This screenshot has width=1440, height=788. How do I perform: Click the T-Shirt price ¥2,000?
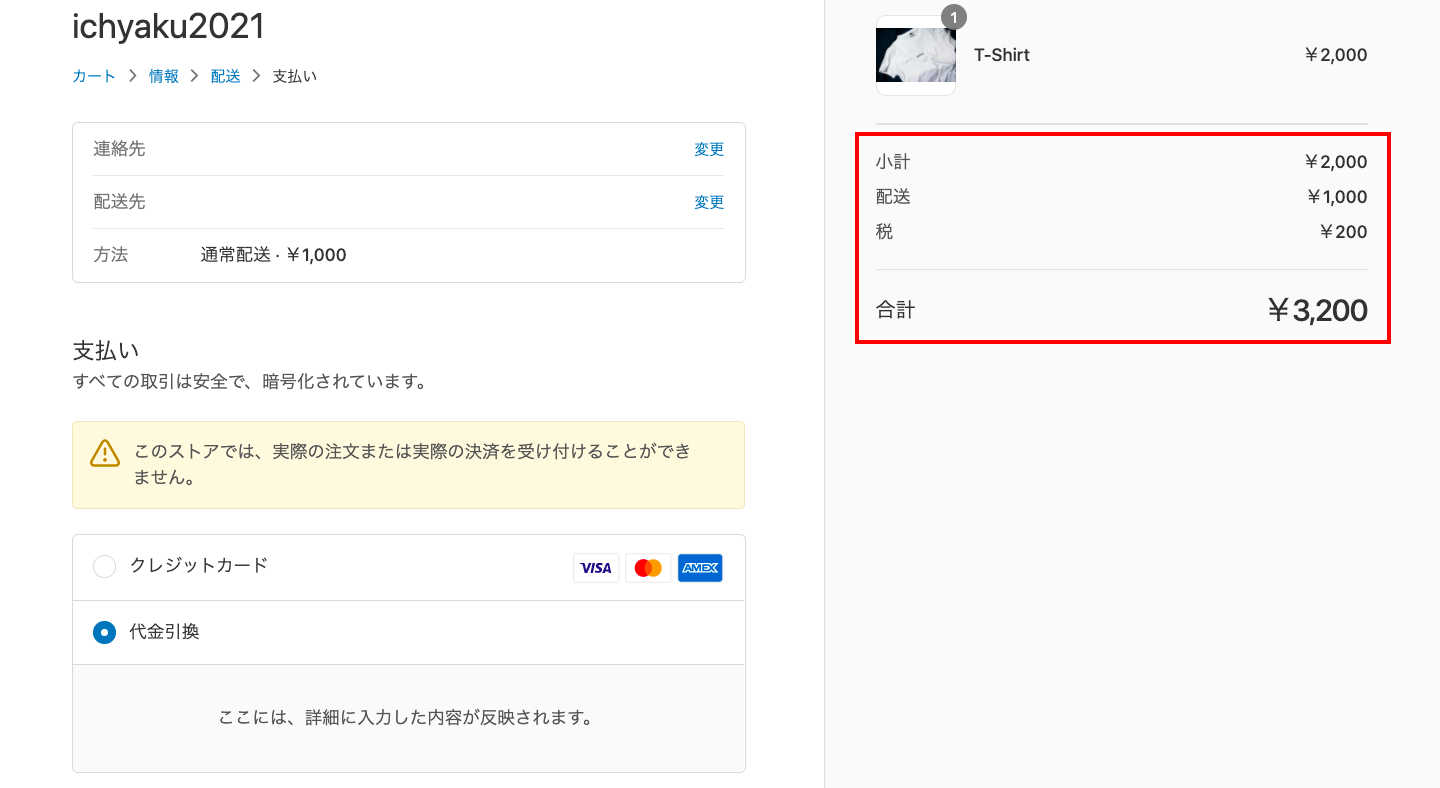click(1335, 55)
